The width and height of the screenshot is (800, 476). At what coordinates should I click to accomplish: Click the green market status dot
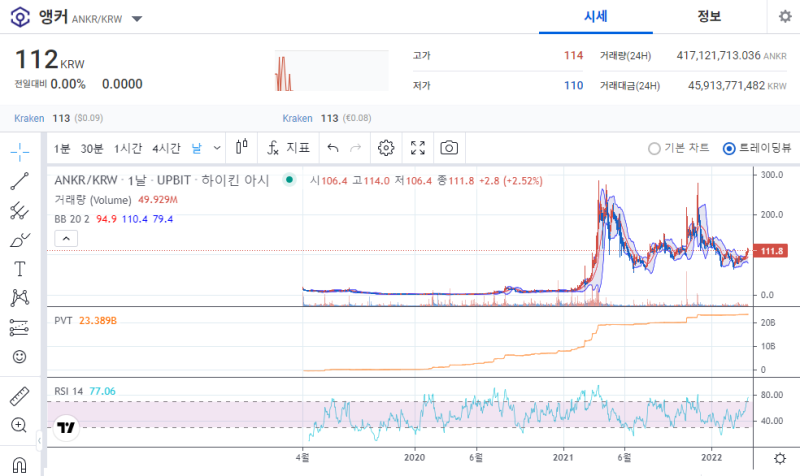pos(289,180)
